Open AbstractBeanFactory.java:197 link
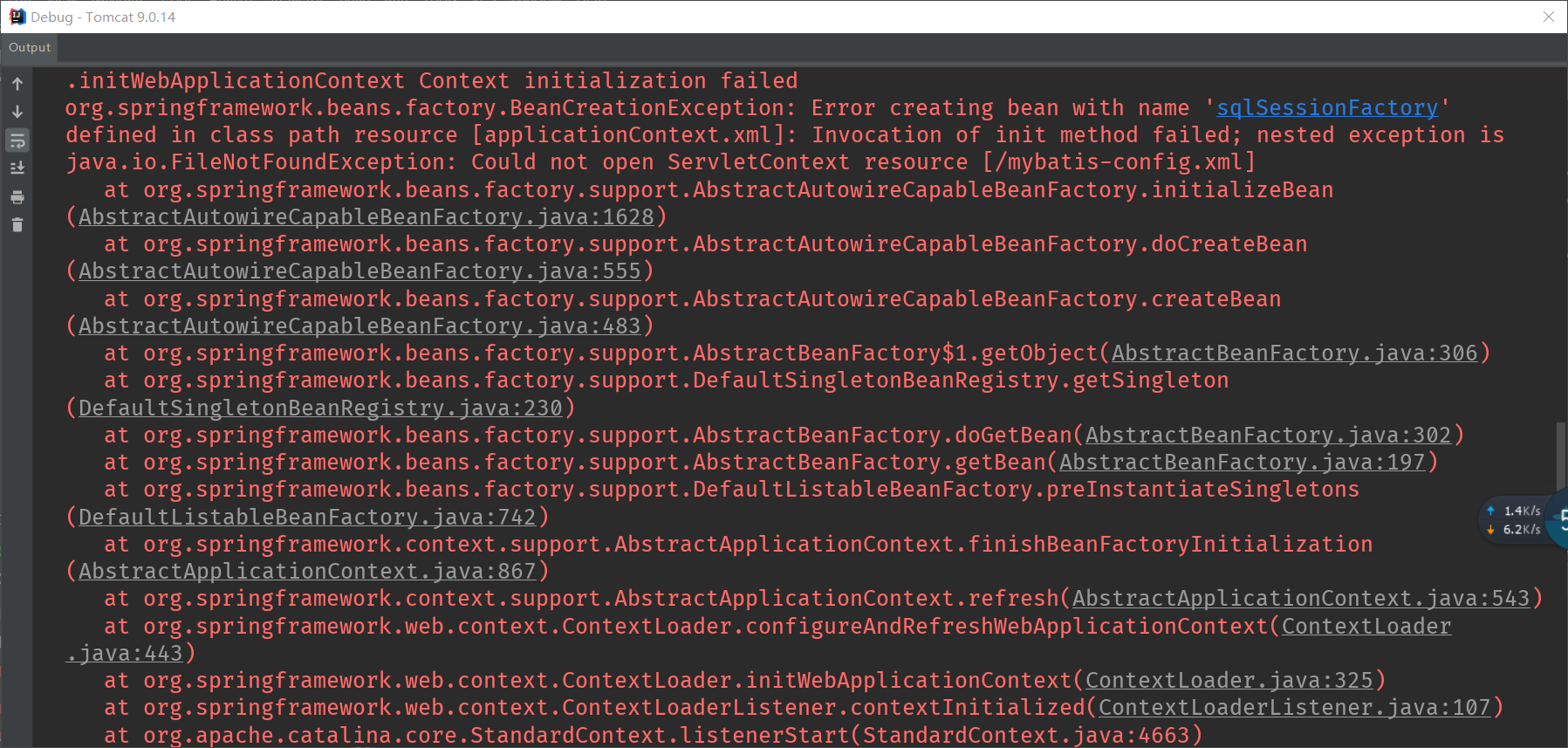1568x748 pixels. point(1243,463)
